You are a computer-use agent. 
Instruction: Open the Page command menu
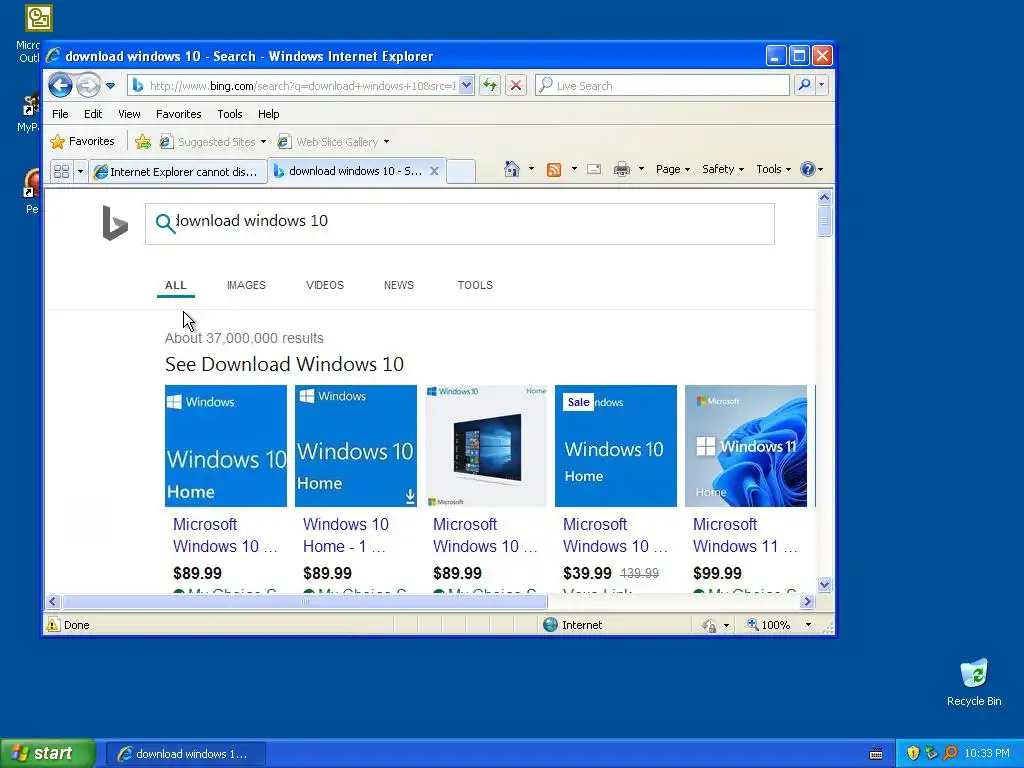click(673, 169)
